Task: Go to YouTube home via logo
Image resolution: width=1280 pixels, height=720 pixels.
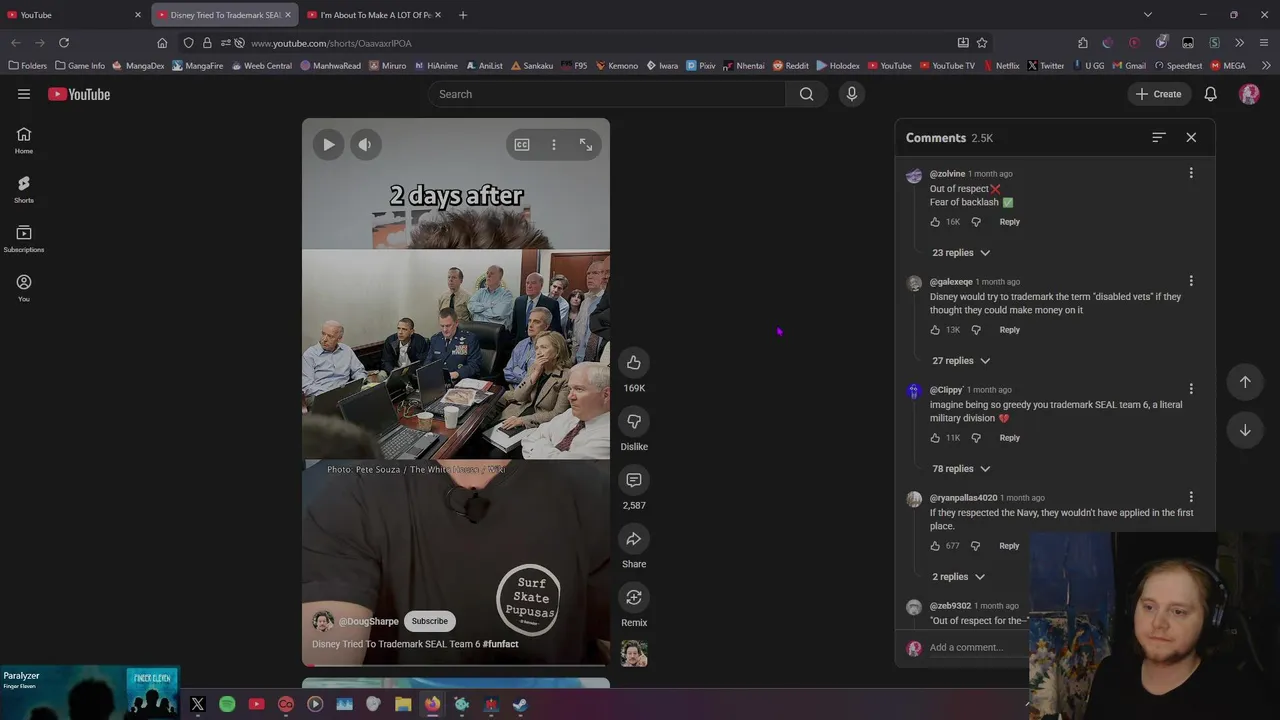Action: 79,94
